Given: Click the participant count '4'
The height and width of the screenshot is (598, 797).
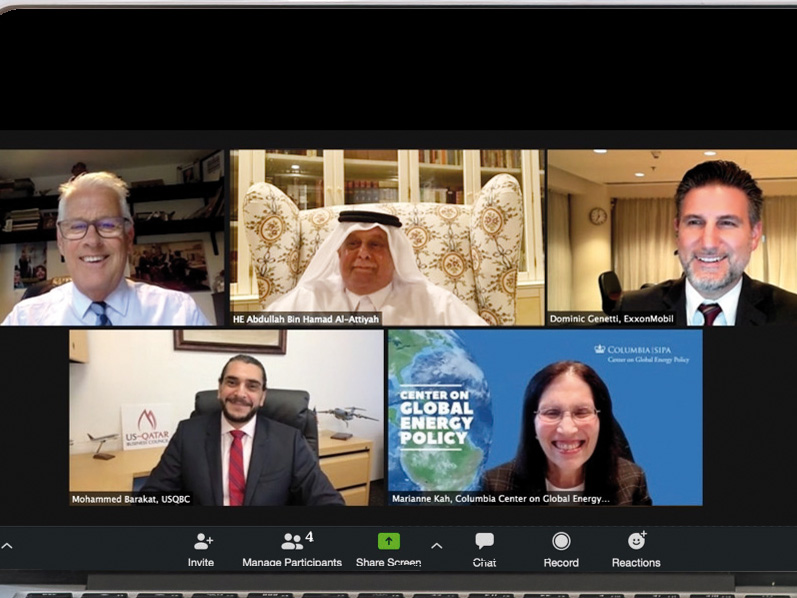Looking at the screenshot, I should point(310,537).
